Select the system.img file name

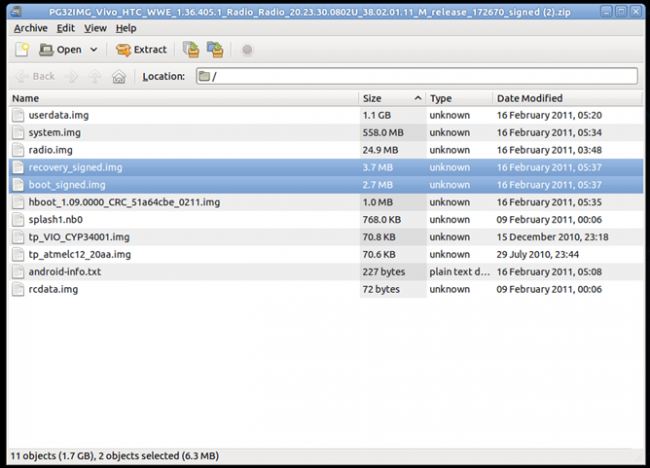[54, 133]
